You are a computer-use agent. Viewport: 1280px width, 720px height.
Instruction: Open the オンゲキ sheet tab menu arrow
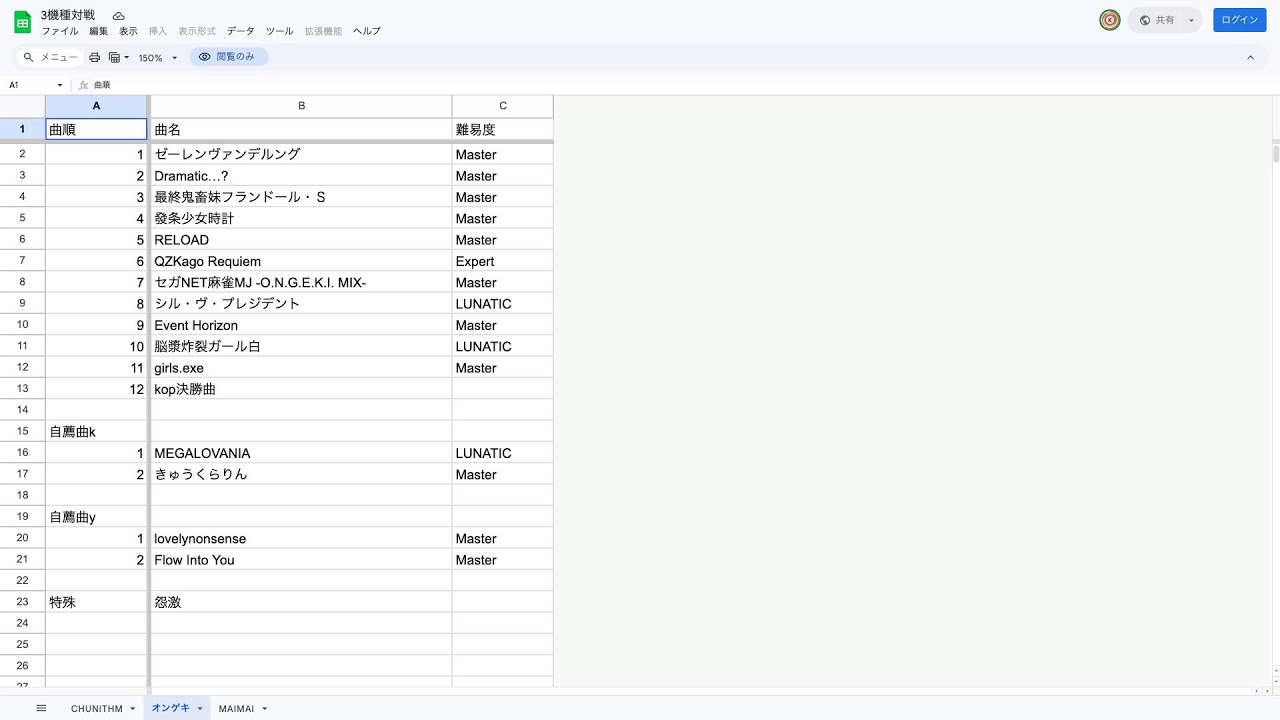[200, 709]
